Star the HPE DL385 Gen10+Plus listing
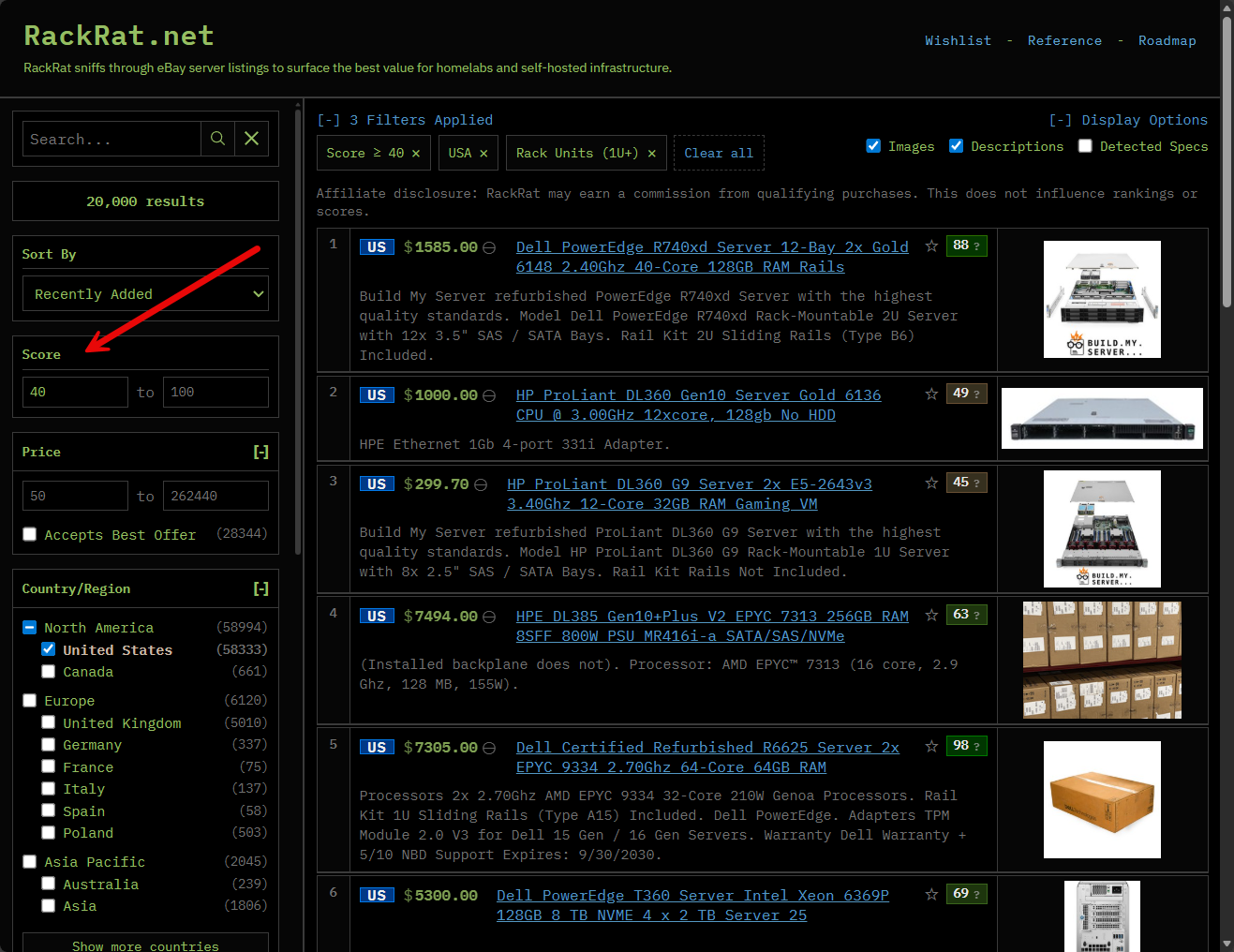 (931, 616)
